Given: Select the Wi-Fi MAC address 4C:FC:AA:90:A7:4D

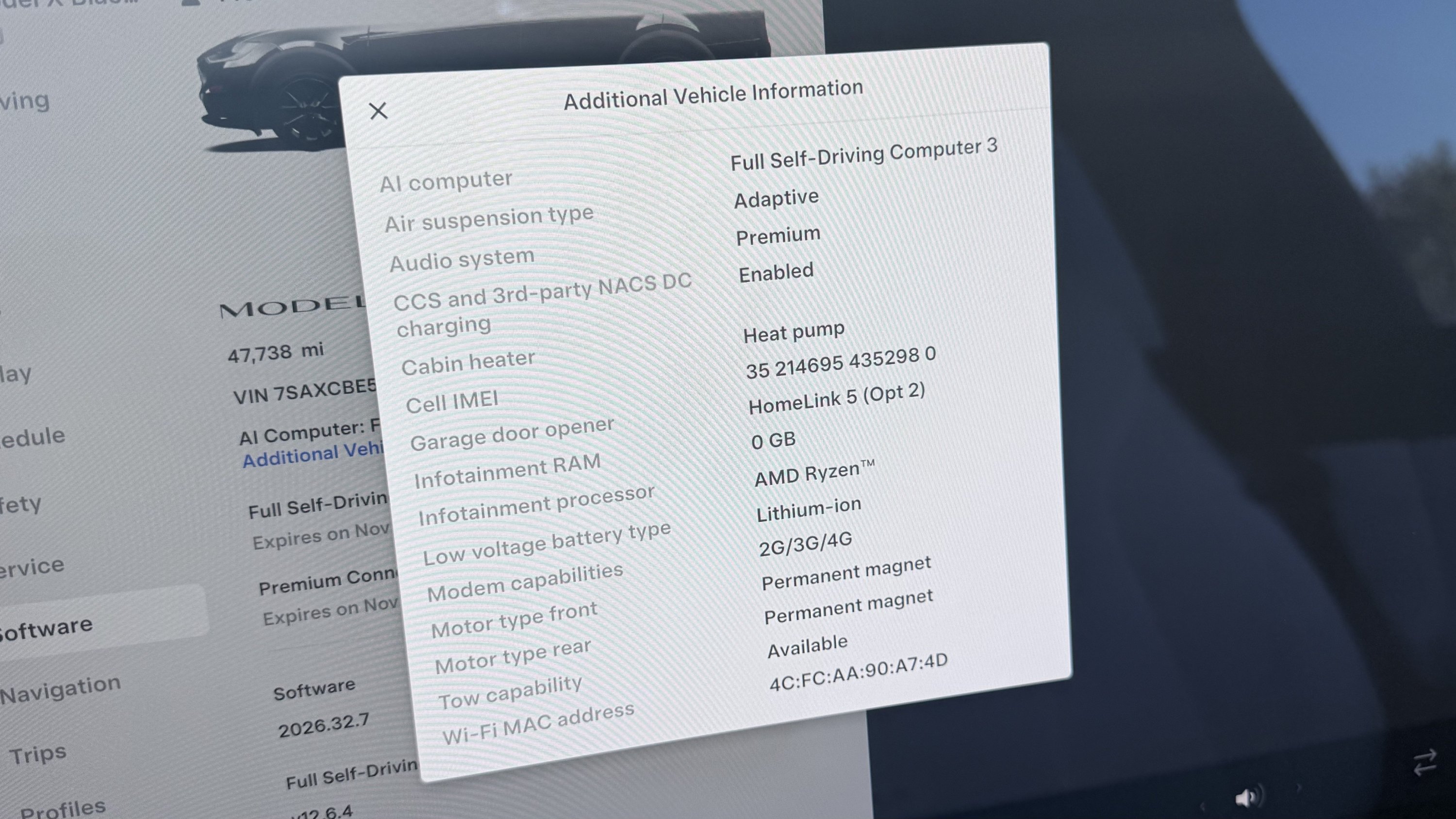Looking at the screenshot, I should point(858,672).
